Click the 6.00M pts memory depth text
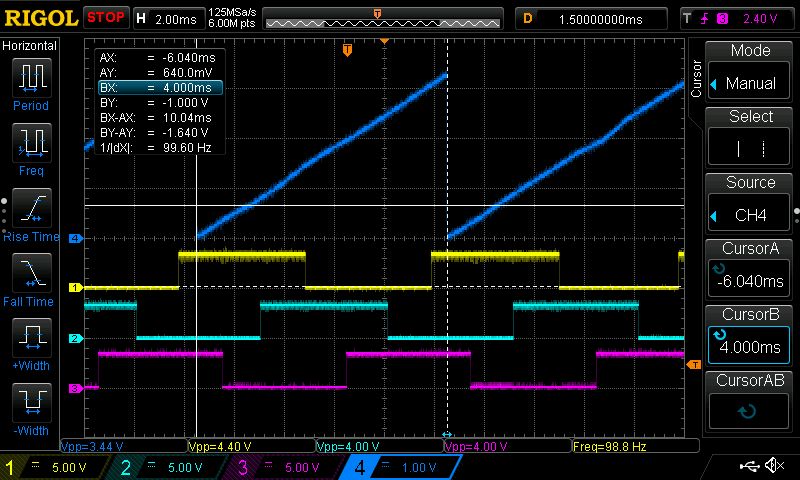This screenshot has height=480, width=800. [232, 23]
